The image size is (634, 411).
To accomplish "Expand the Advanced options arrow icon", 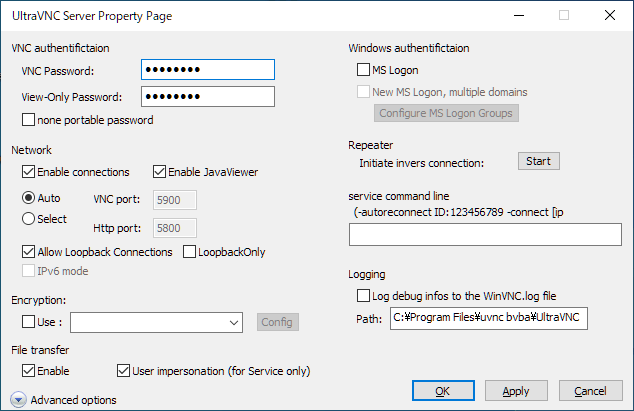I will click(18, 400).
